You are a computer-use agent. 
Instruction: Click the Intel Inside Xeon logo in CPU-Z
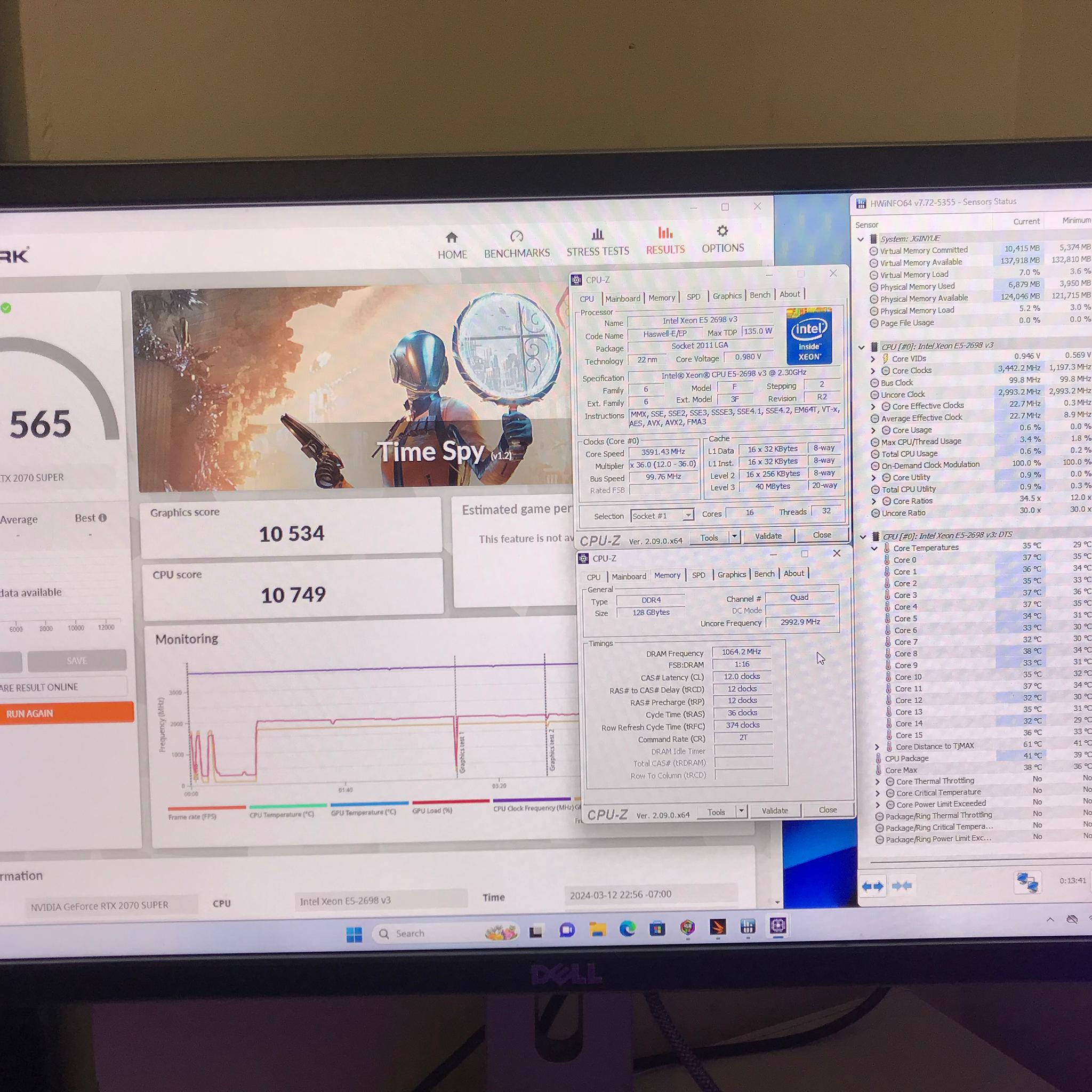[809, 336]
